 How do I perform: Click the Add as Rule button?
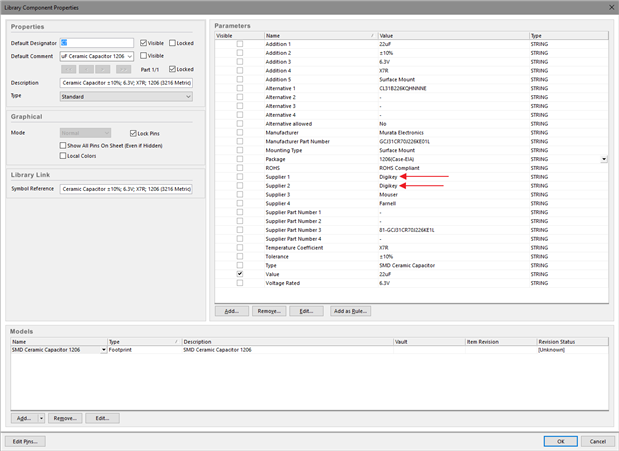350,311
